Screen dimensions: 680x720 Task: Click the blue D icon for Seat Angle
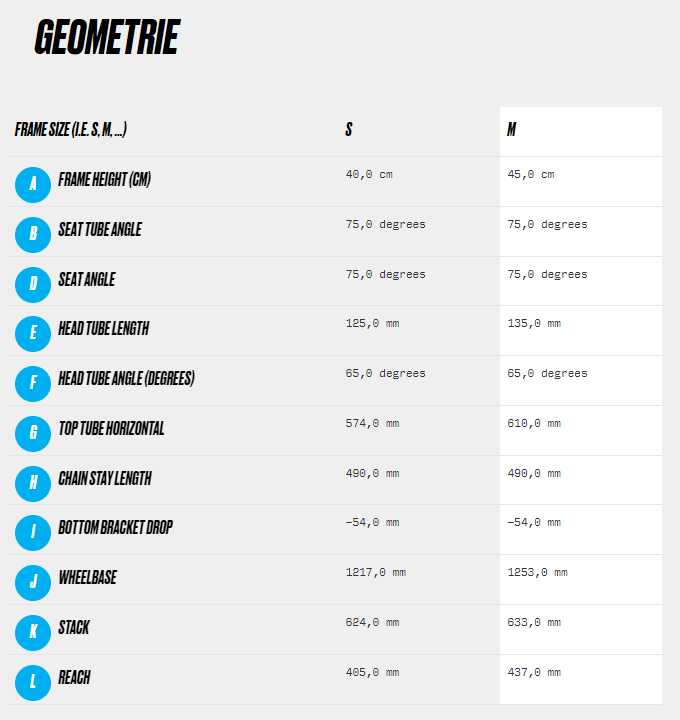[33, 285]
